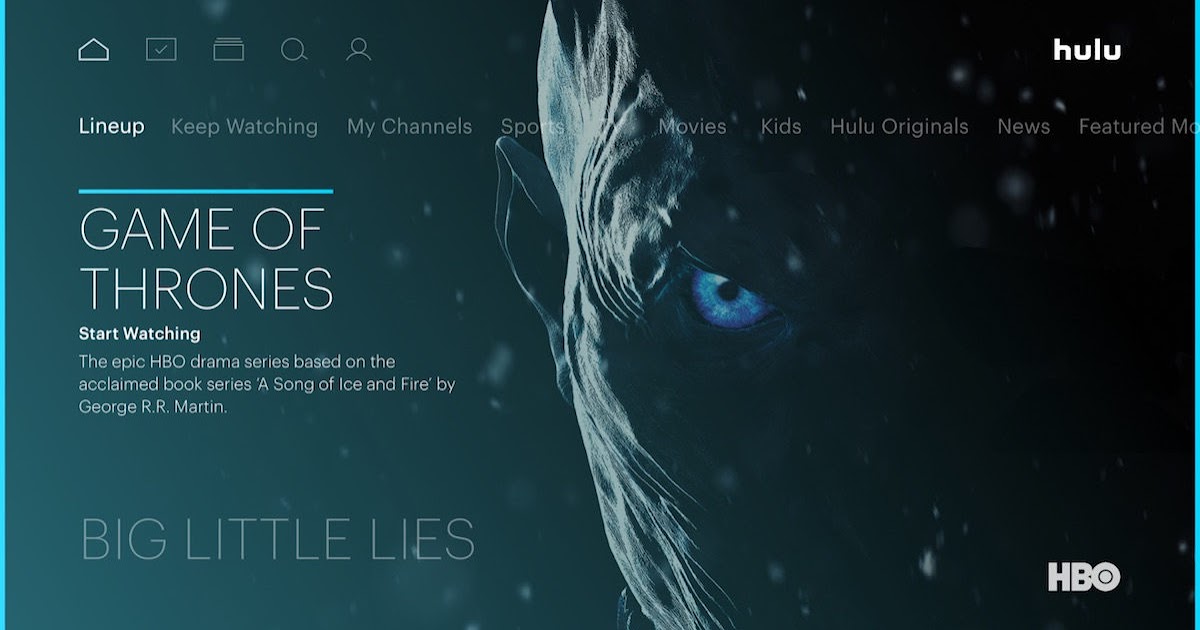The image size is (1200, 630).
Task: Open the Account profile icon
Action: coord(358,49)
